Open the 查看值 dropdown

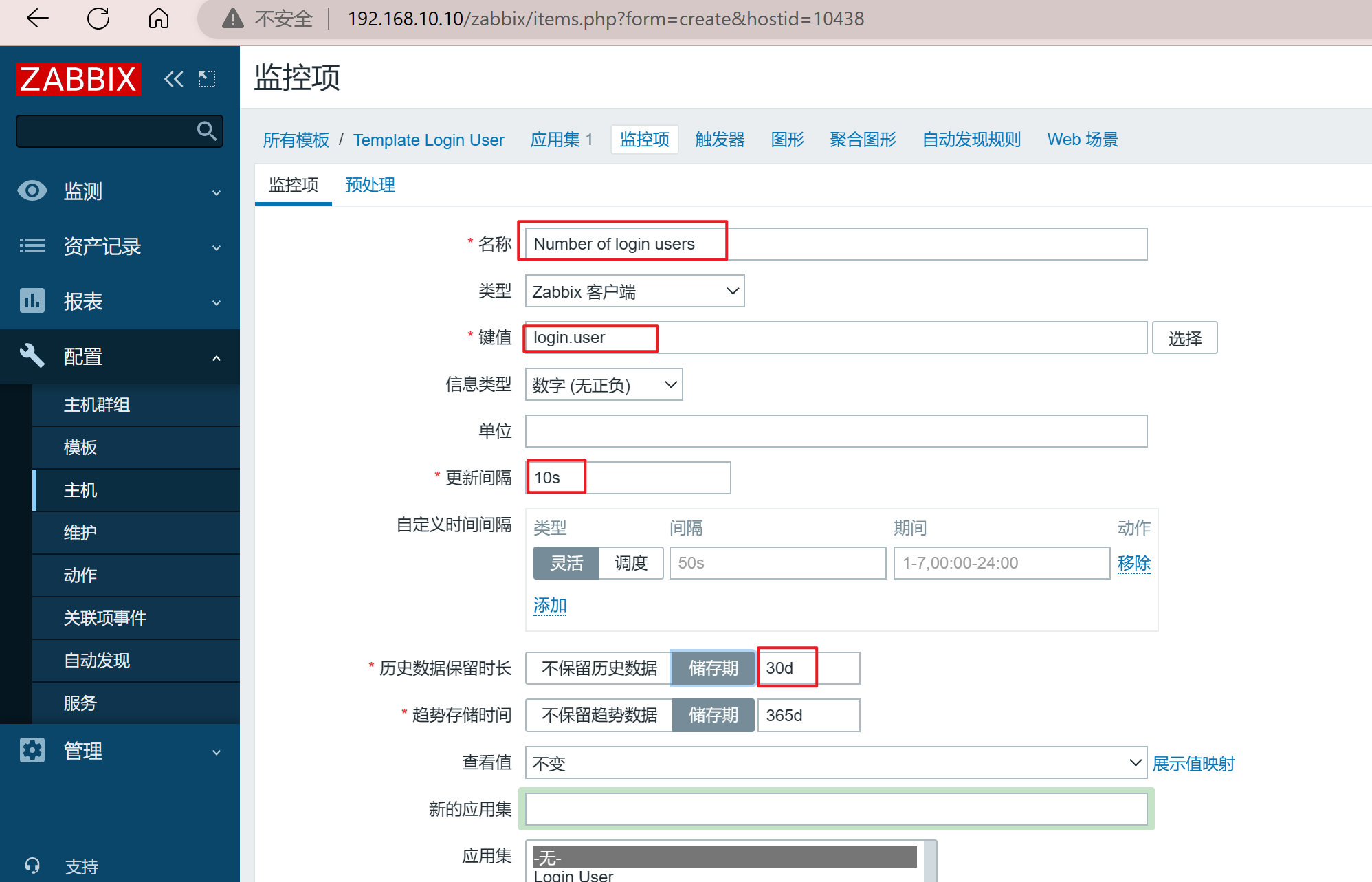point(836,763)
